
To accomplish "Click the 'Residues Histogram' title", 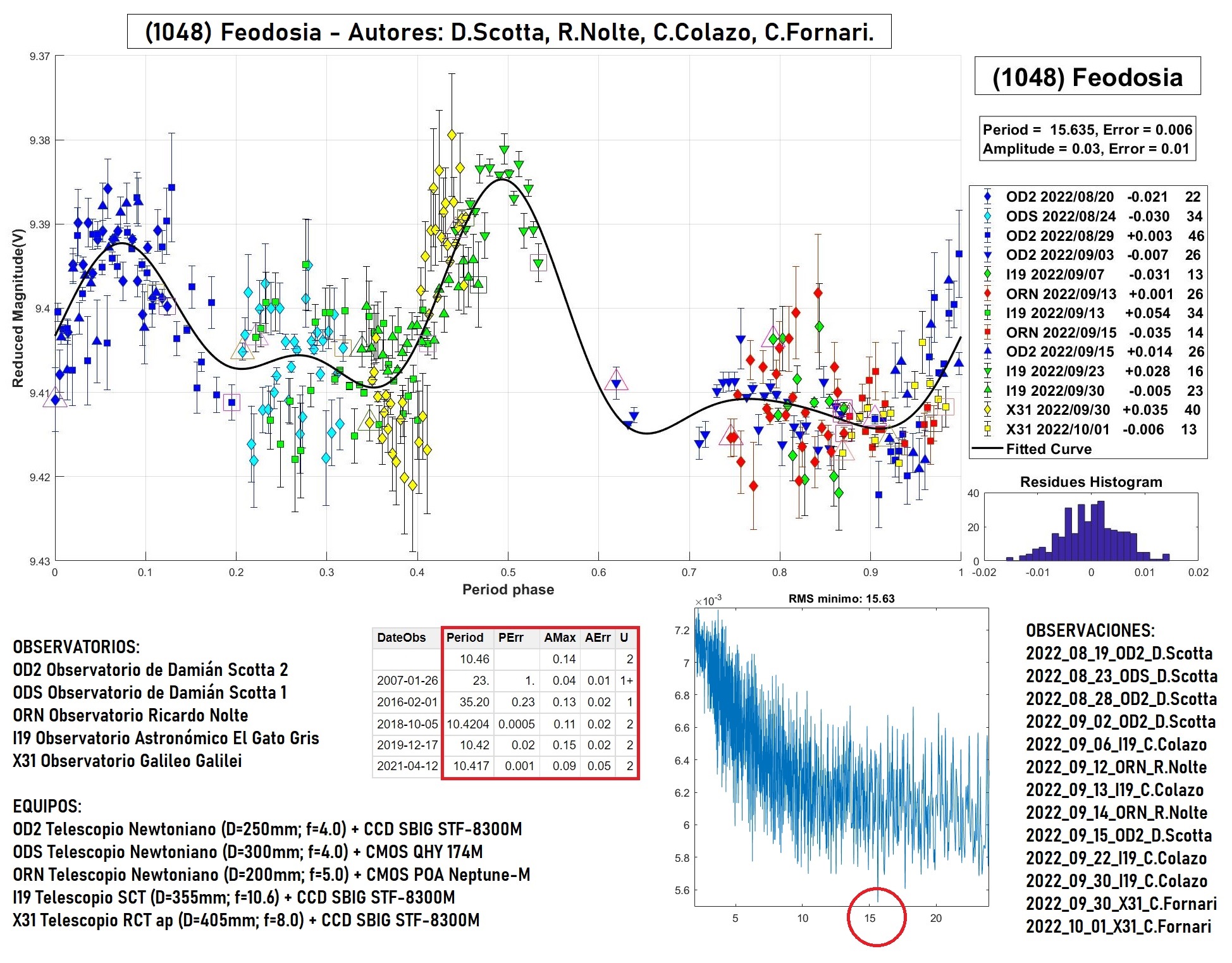I will (x=1091, y=482).
